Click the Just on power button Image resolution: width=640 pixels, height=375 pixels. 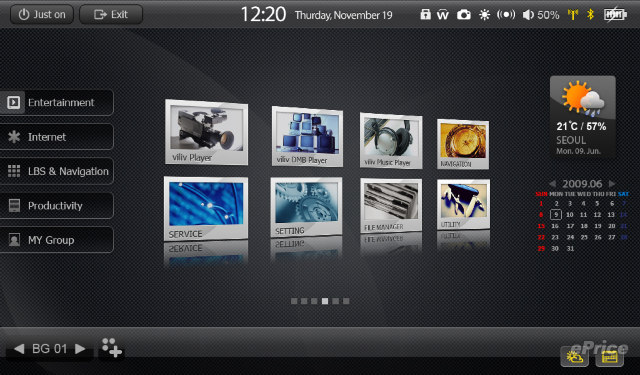point(42,14)
